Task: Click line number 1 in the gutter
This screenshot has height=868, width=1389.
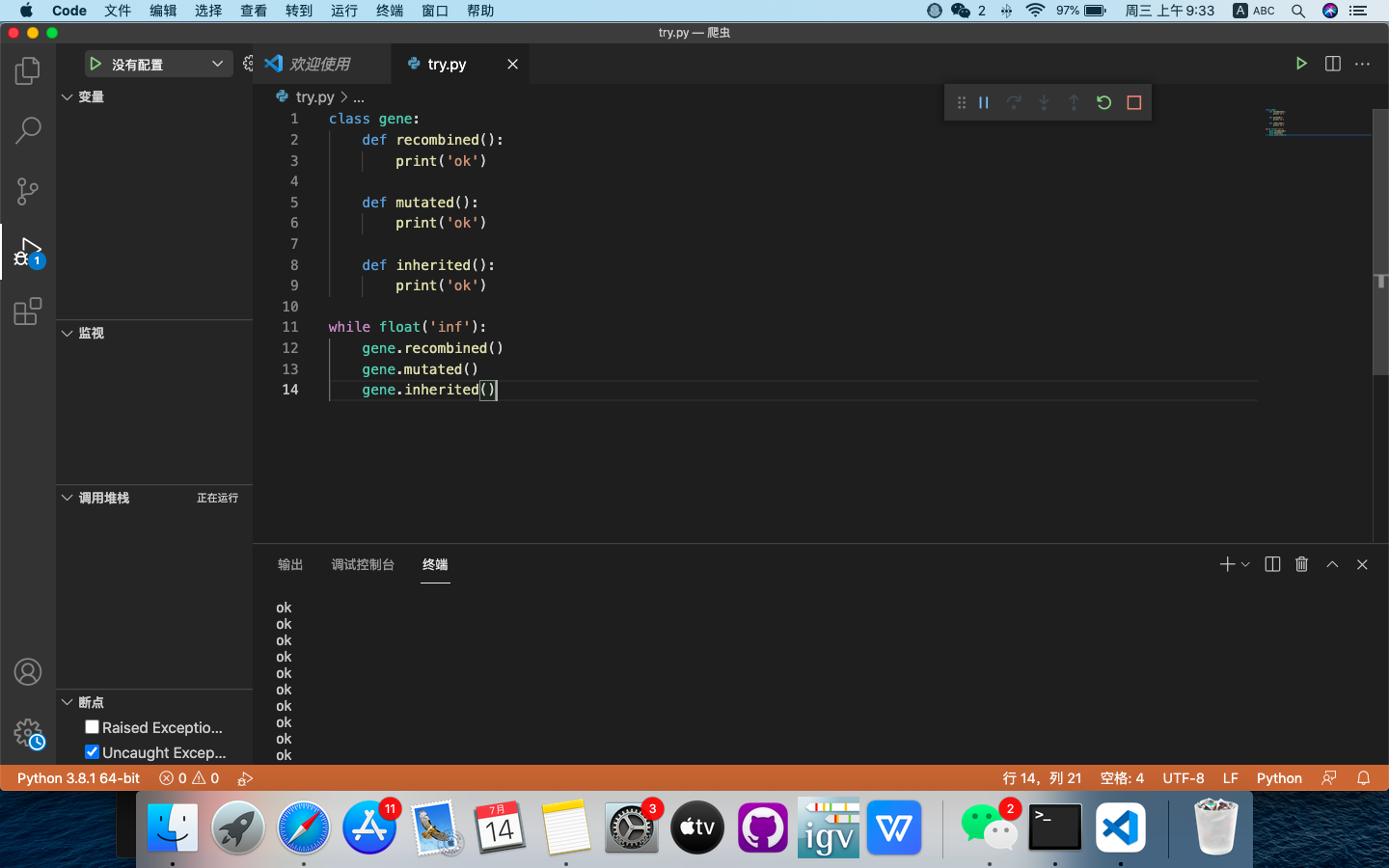Action: (294, 119)
